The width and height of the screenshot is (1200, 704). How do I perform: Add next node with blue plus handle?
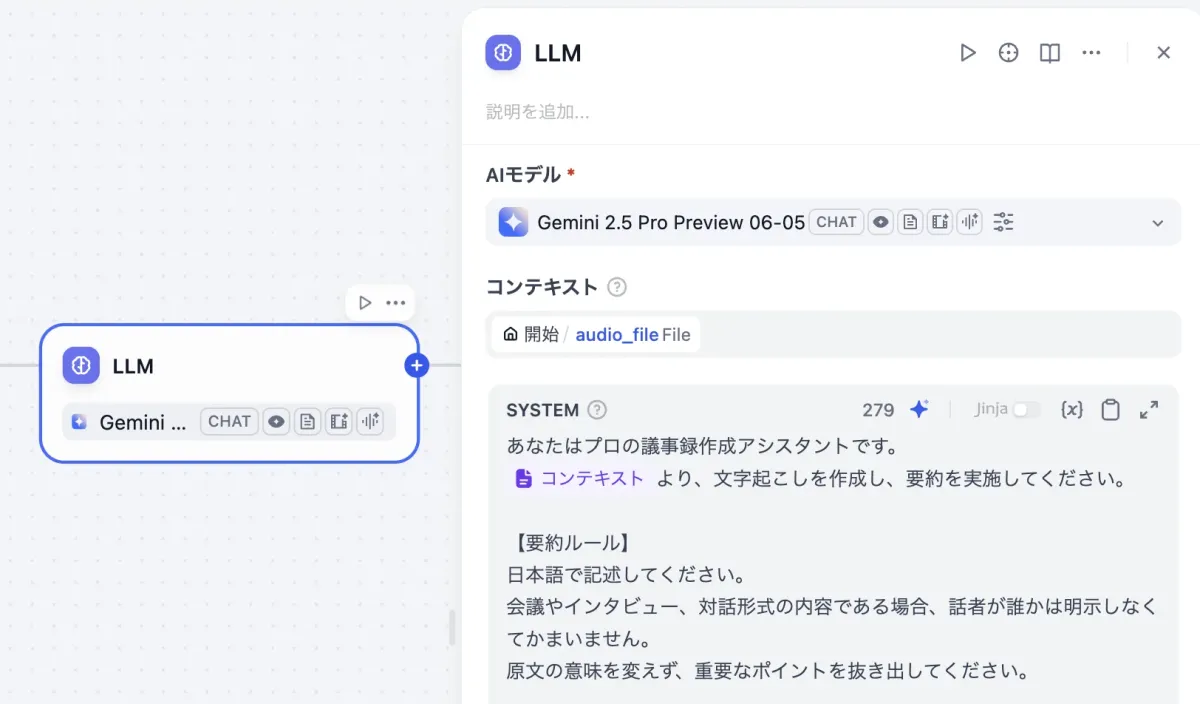(x=417, y=366)
